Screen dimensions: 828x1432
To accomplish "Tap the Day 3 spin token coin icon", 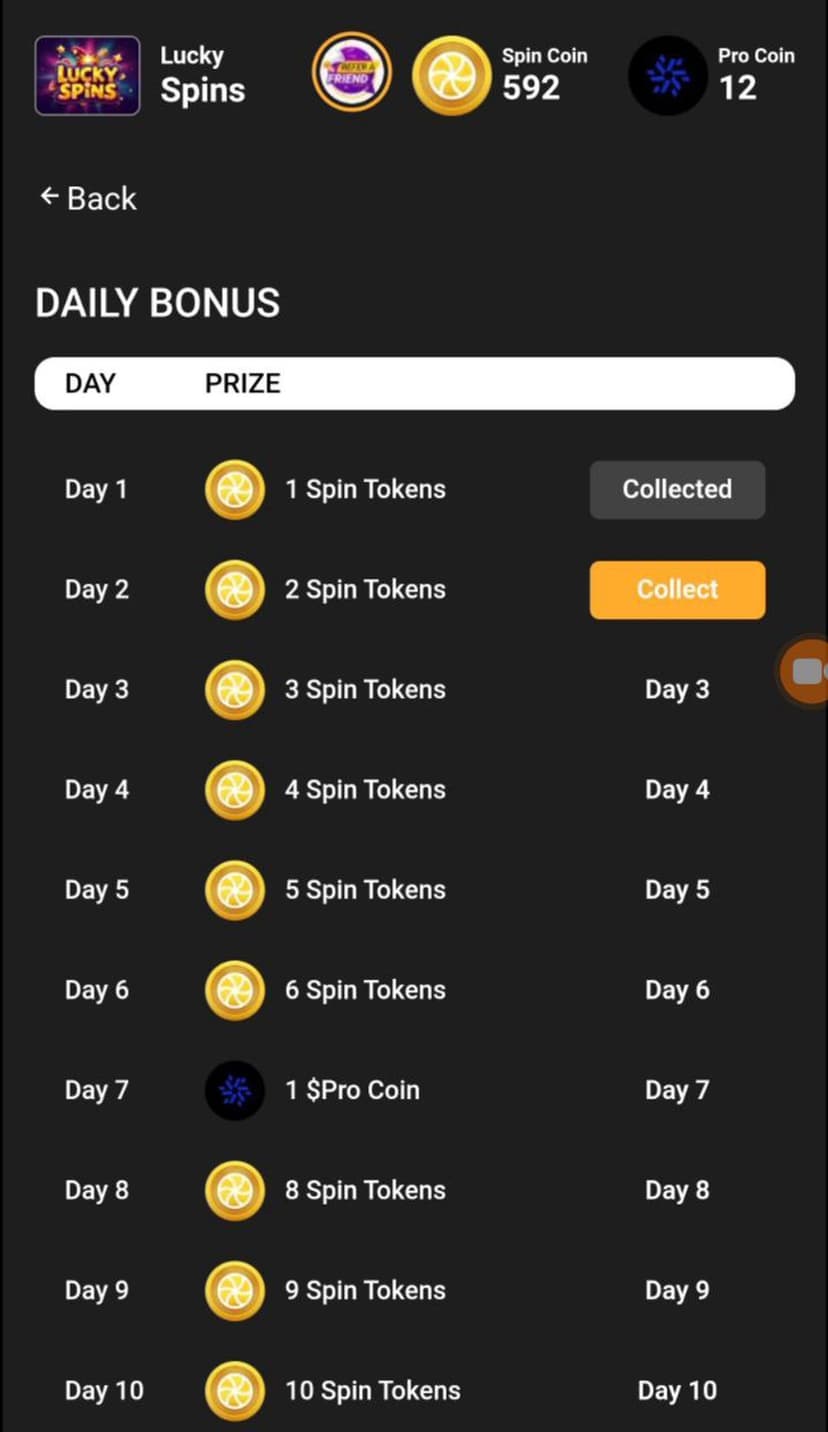I will tap(235, 690).
